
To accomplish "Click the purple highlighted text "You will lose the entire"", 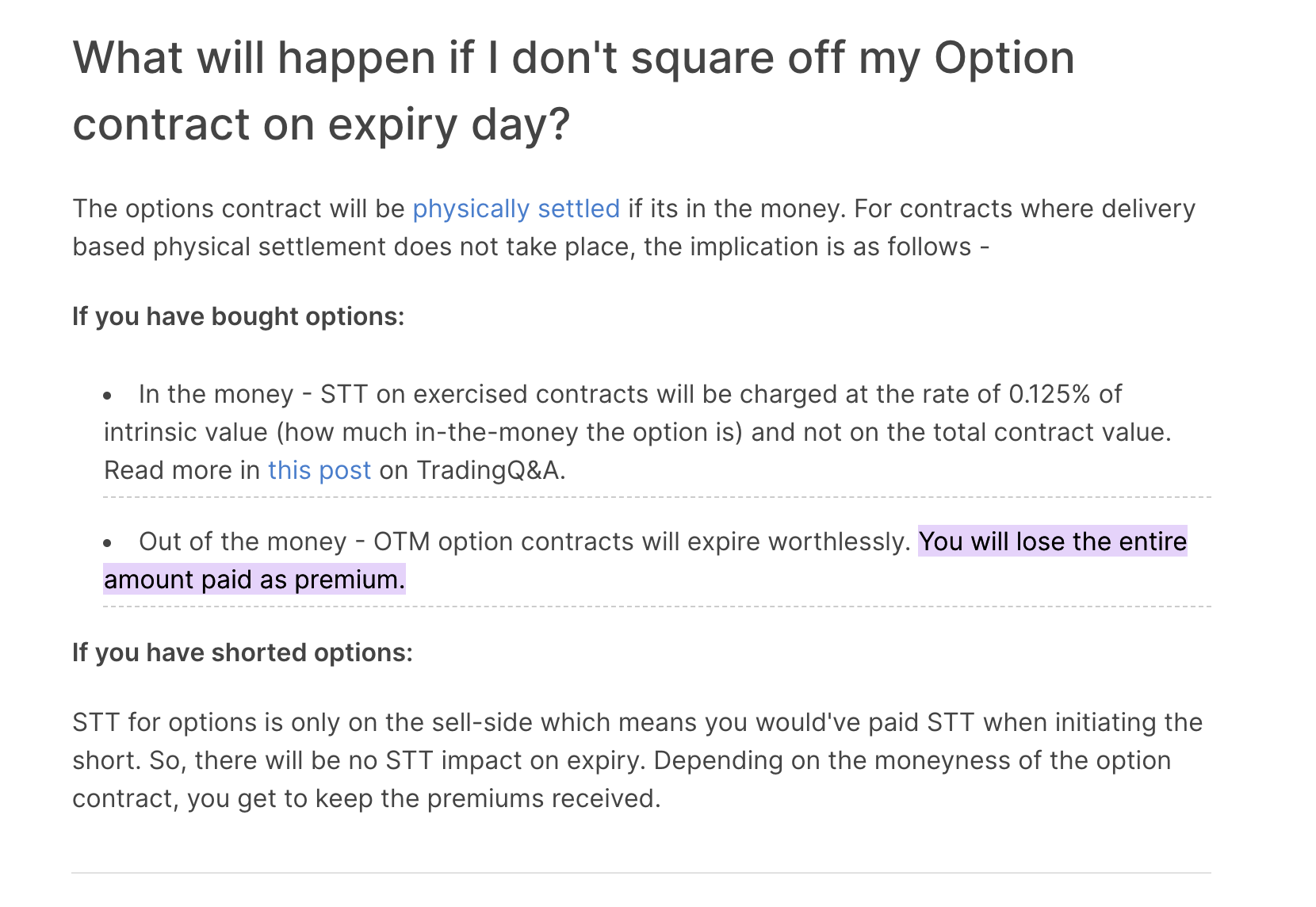I will coord(1053,542).
